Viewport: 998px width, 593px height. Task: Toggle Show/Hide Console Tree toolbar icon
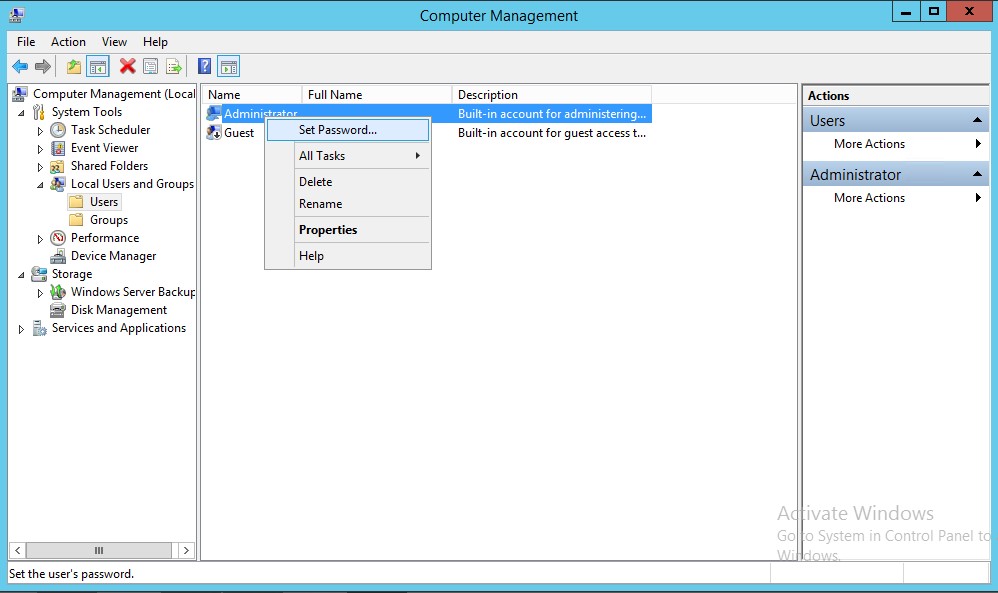tap(98, 67)
